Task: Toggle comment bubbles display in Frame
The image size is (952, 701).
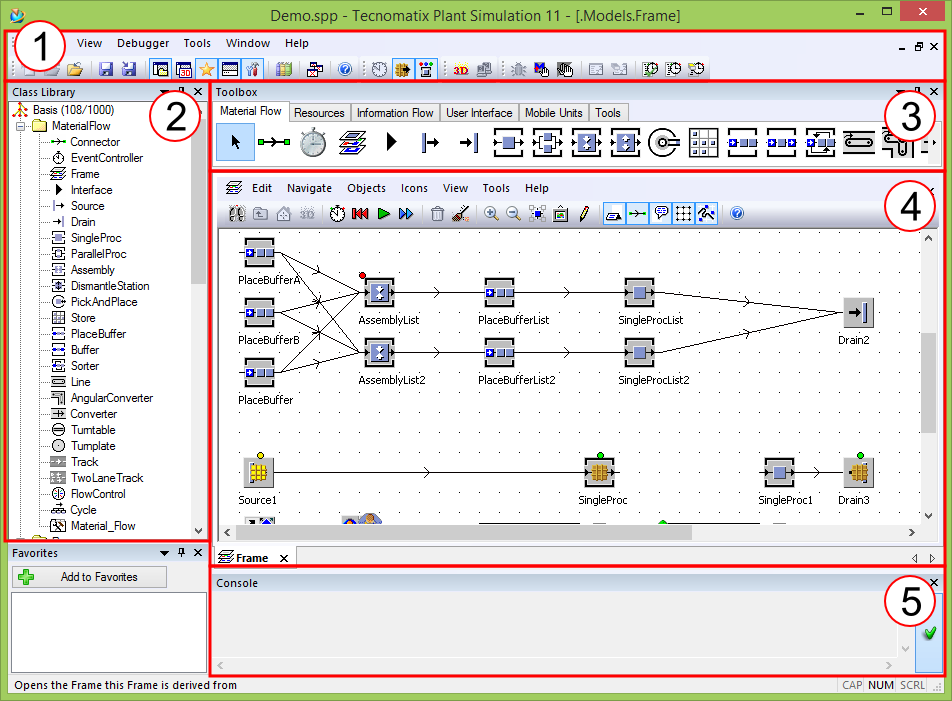Action: [x=661, y=214]
